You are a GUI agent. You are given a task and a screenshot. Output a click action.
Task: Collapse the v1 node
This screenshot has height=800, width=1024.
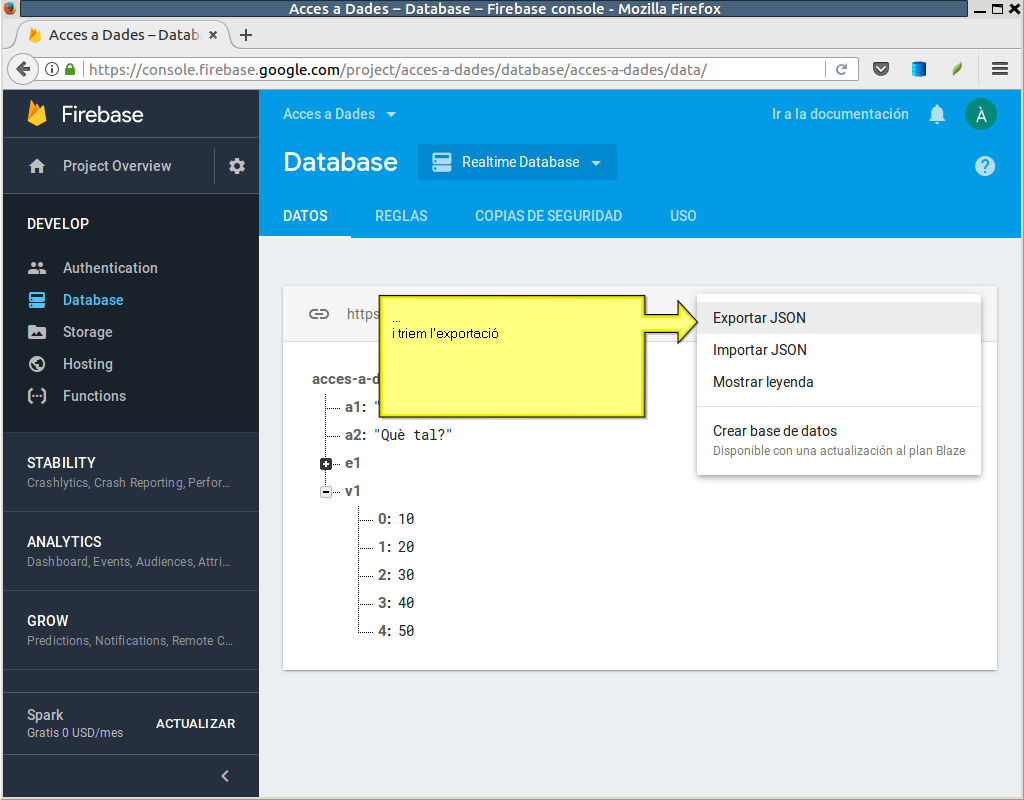click(326, 492)
